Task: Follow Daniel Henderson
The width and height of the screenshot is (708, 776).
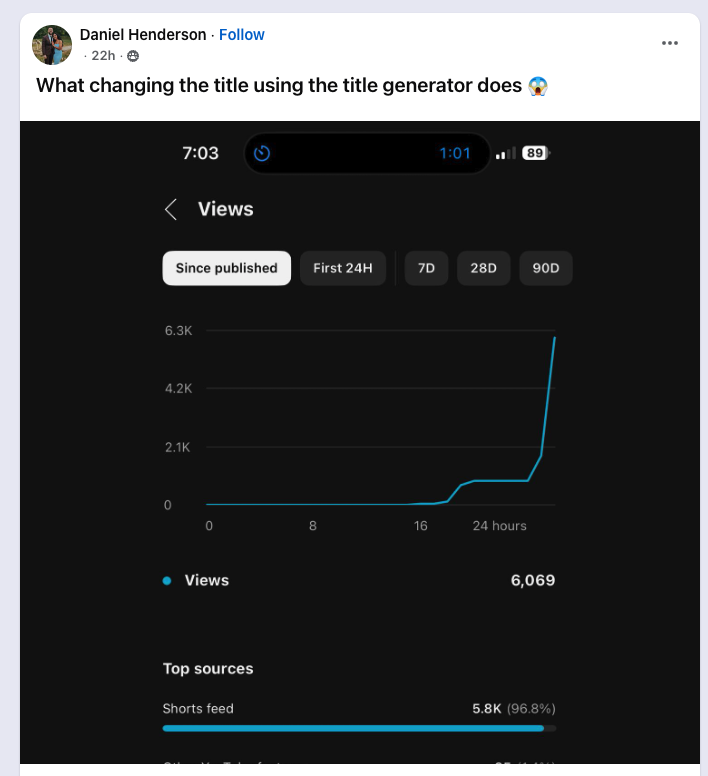Action: pyautogui.click(x=242, y=35)
